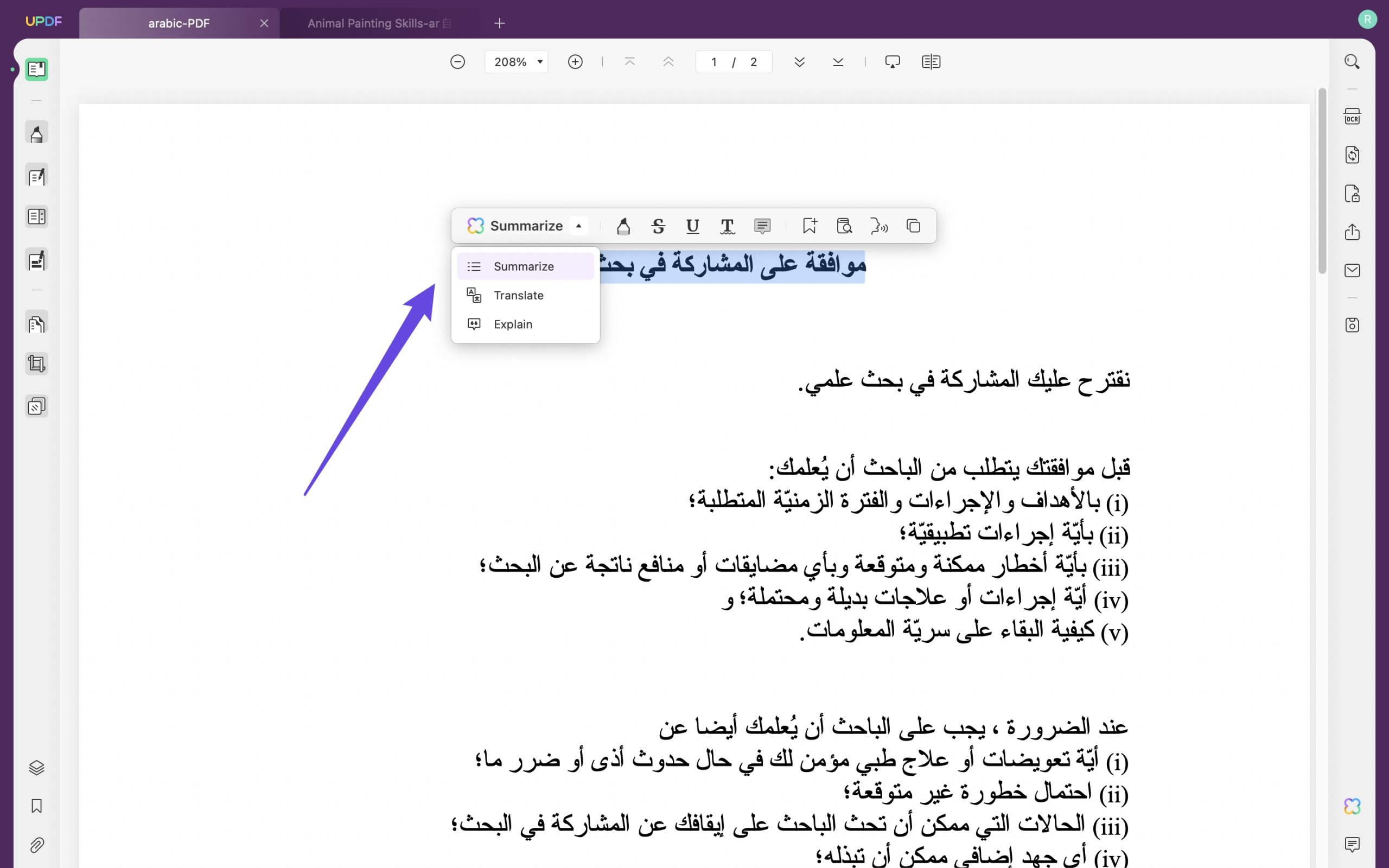
Task: Open a new tab with plus button
Action: click(499, 23)
